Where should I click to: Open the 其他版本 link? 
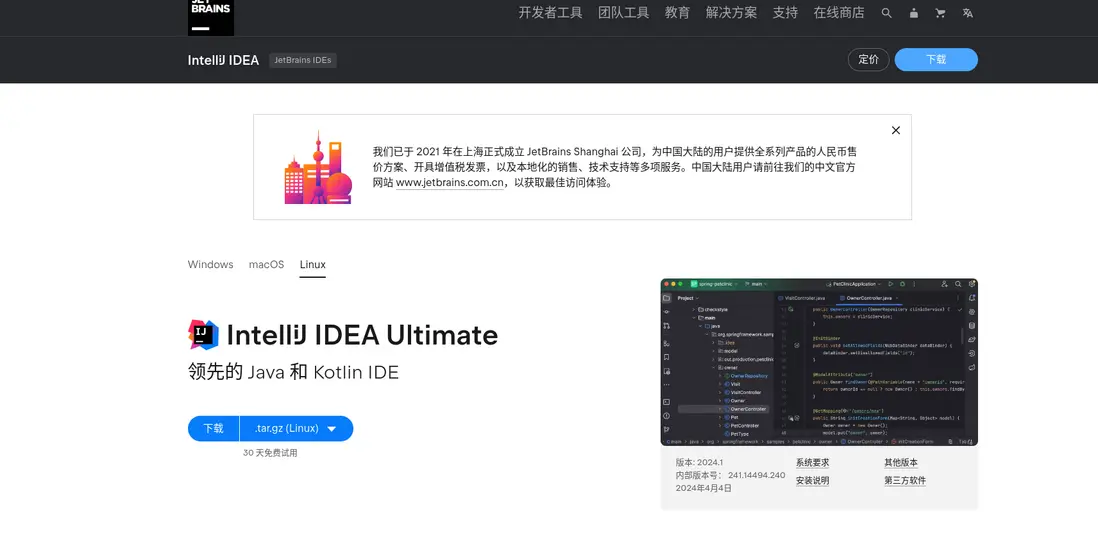tap(901, 463)
